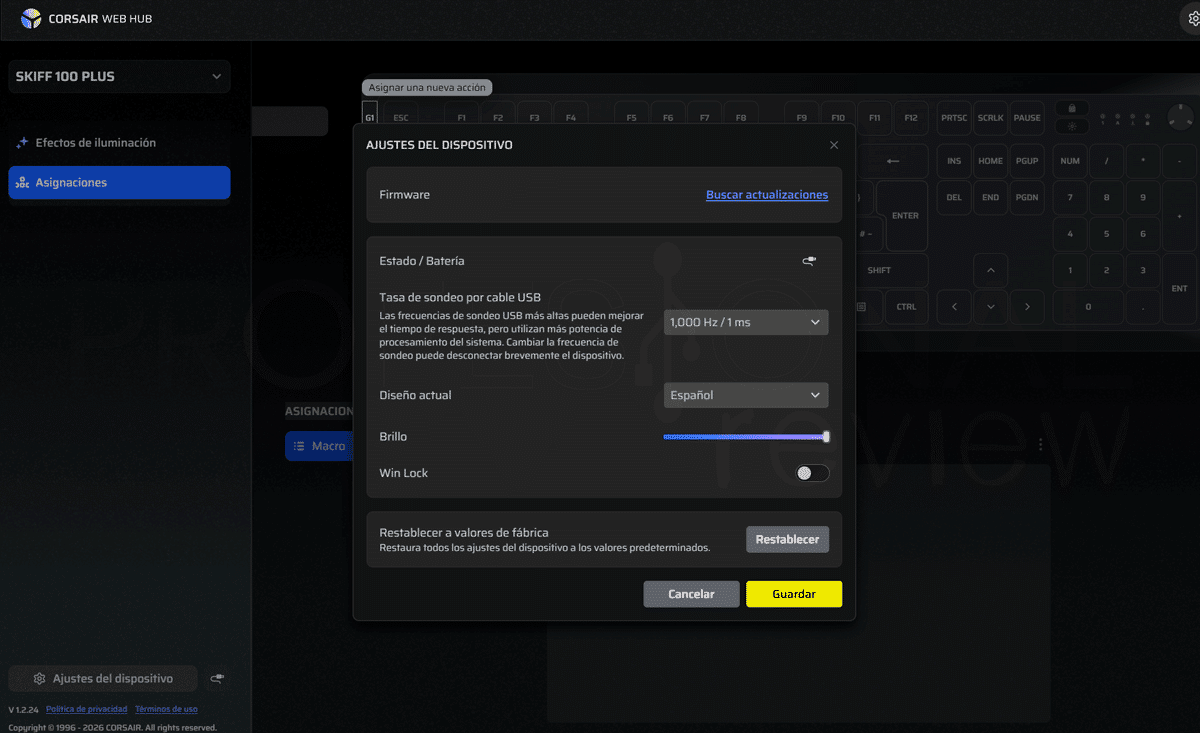Click the USB connection icon in the sidebar footer
The image size is (1200, 733).
(217, 679)
